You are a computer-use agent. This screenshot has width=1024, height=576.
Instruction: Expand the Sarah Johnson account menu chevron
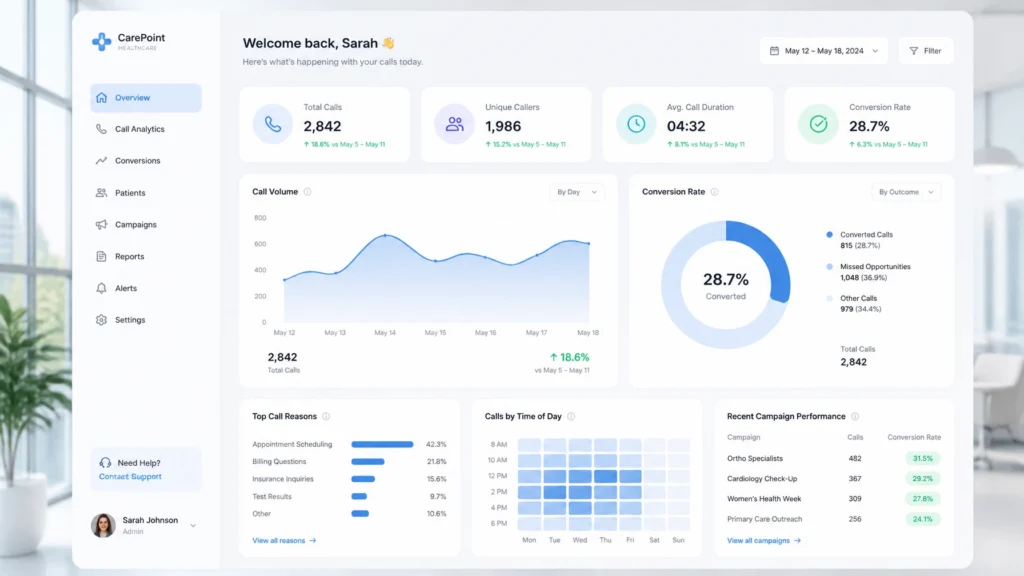193,526
